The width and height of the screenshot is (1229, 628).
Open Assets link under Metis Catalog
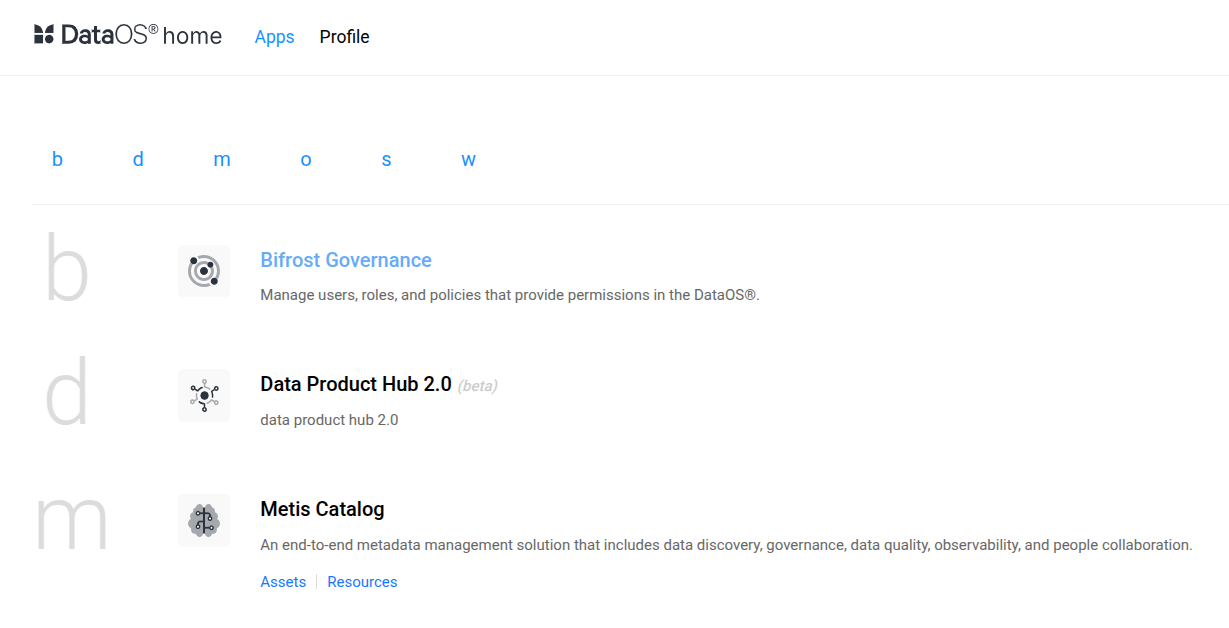click(x=283, y=582)
